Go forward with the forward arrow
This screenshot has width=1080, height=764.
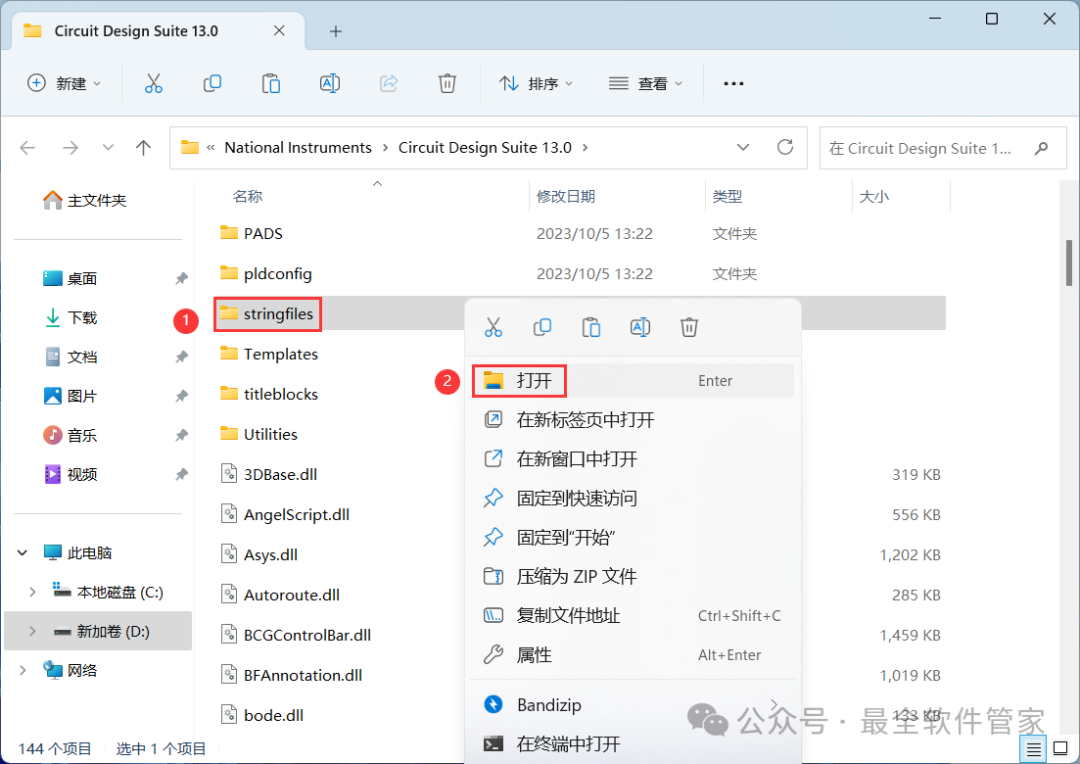coord(70,147)
